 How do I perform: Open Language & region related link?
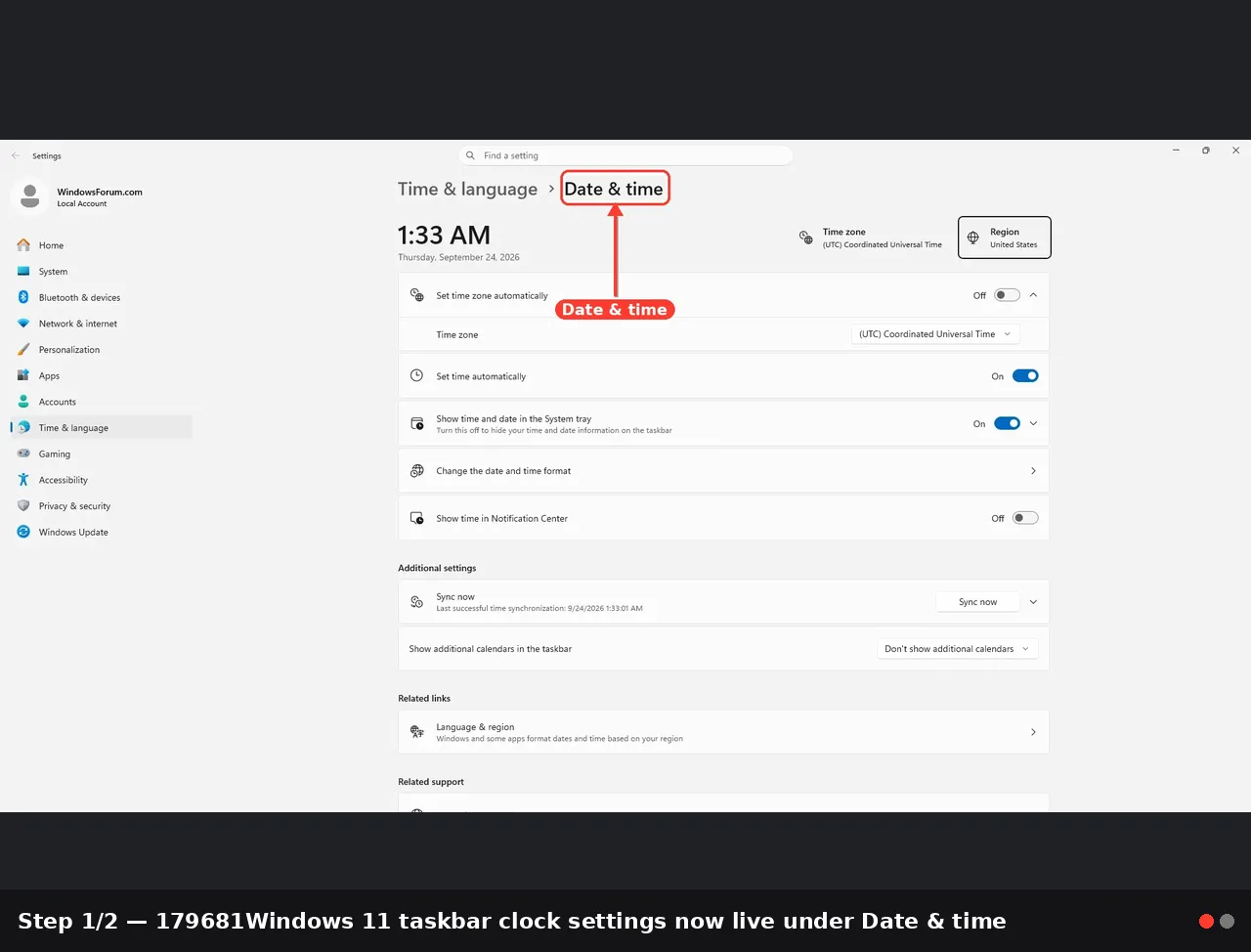pos(723,732)
